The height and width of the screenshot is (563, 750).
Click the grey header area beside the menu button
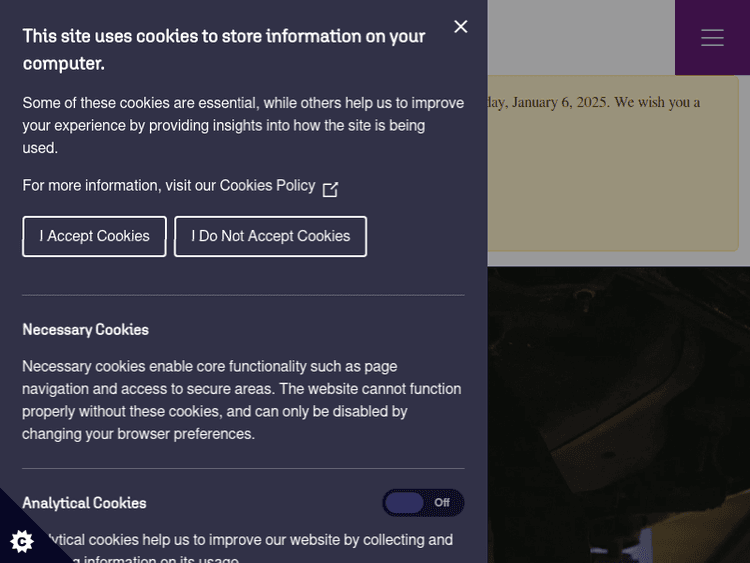pos(580,37)
